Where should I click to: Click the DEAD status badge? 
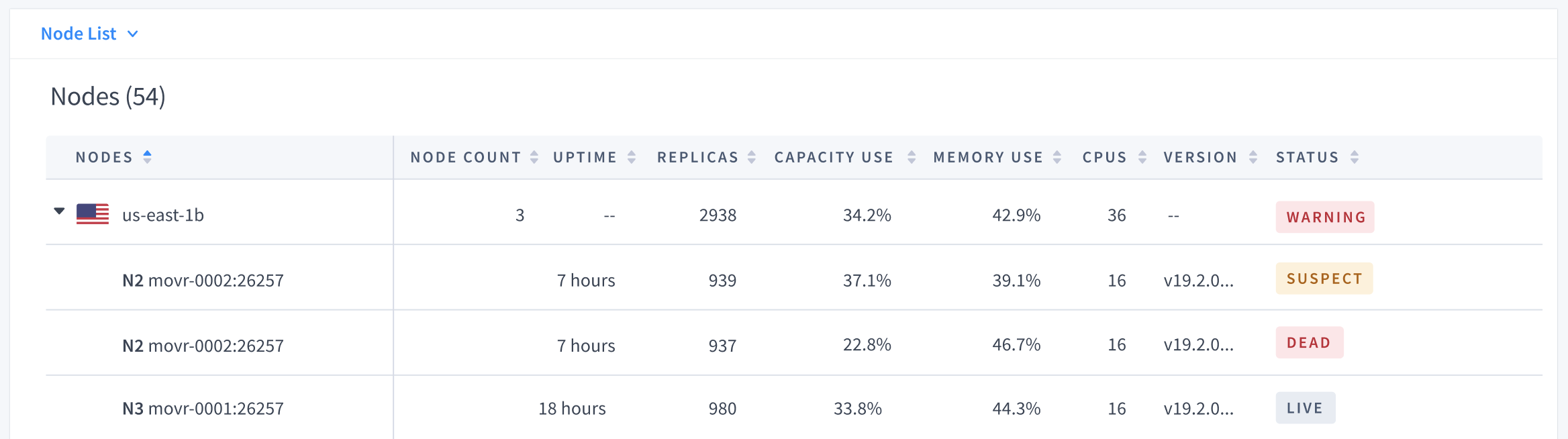click(1309, 342)
